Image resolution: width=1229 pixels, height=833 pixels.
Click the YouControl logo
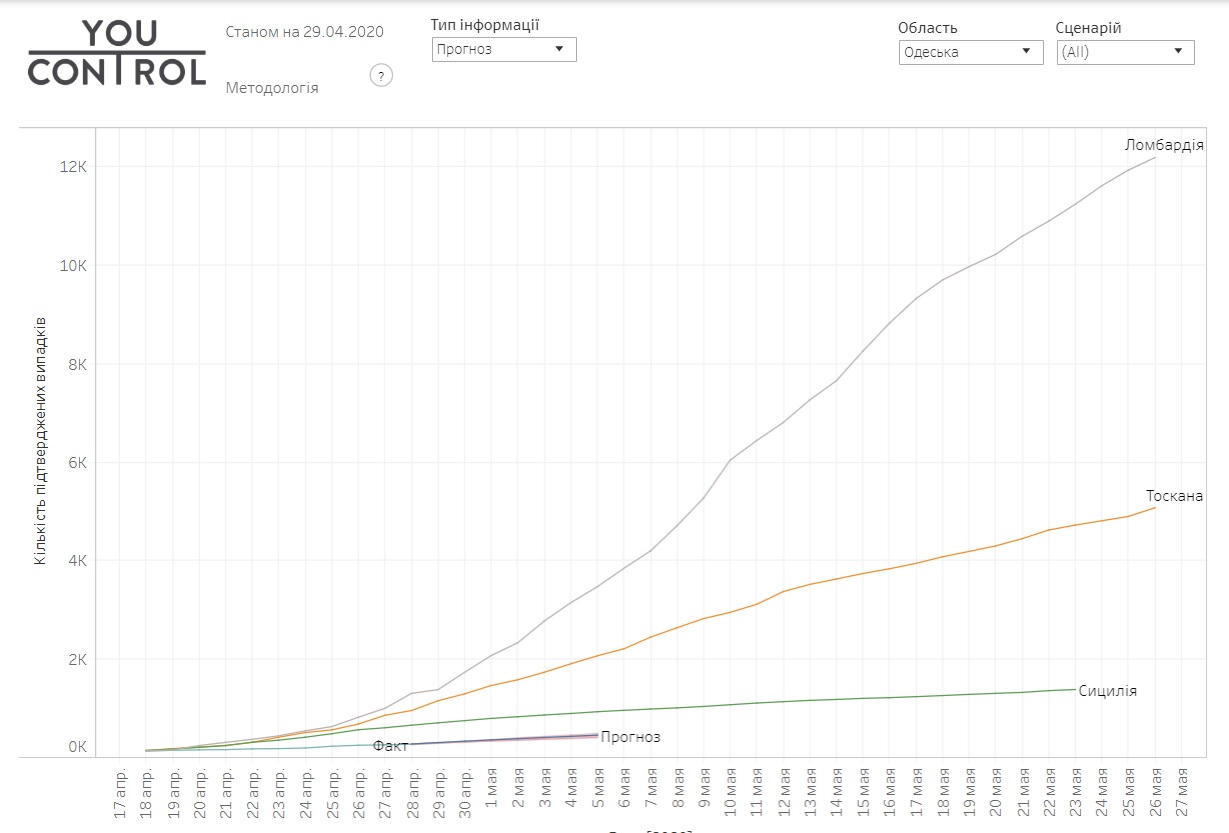[x=117, y=52]
